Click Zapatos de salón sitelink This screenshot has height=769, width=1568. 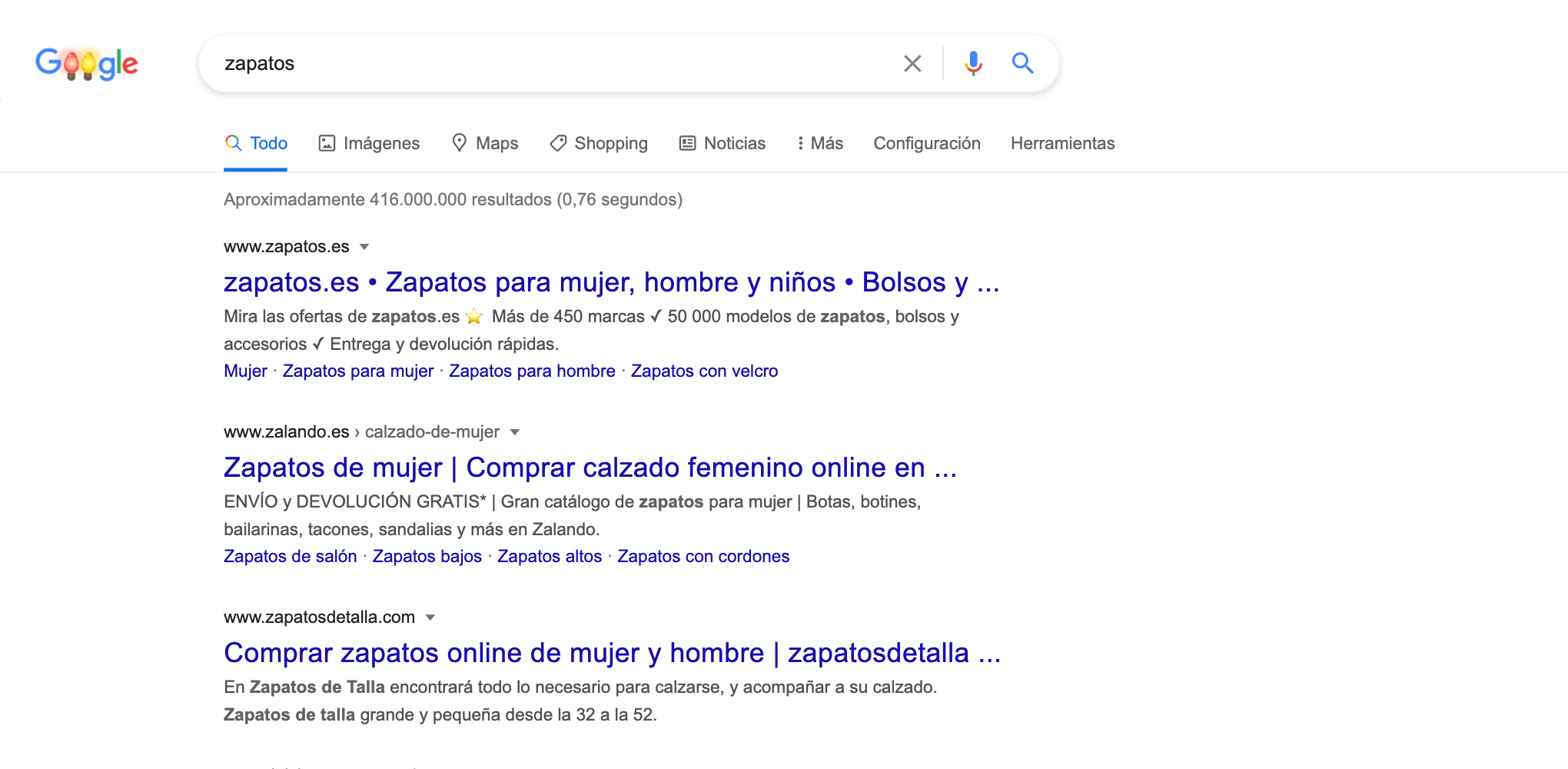pos(291,556)
